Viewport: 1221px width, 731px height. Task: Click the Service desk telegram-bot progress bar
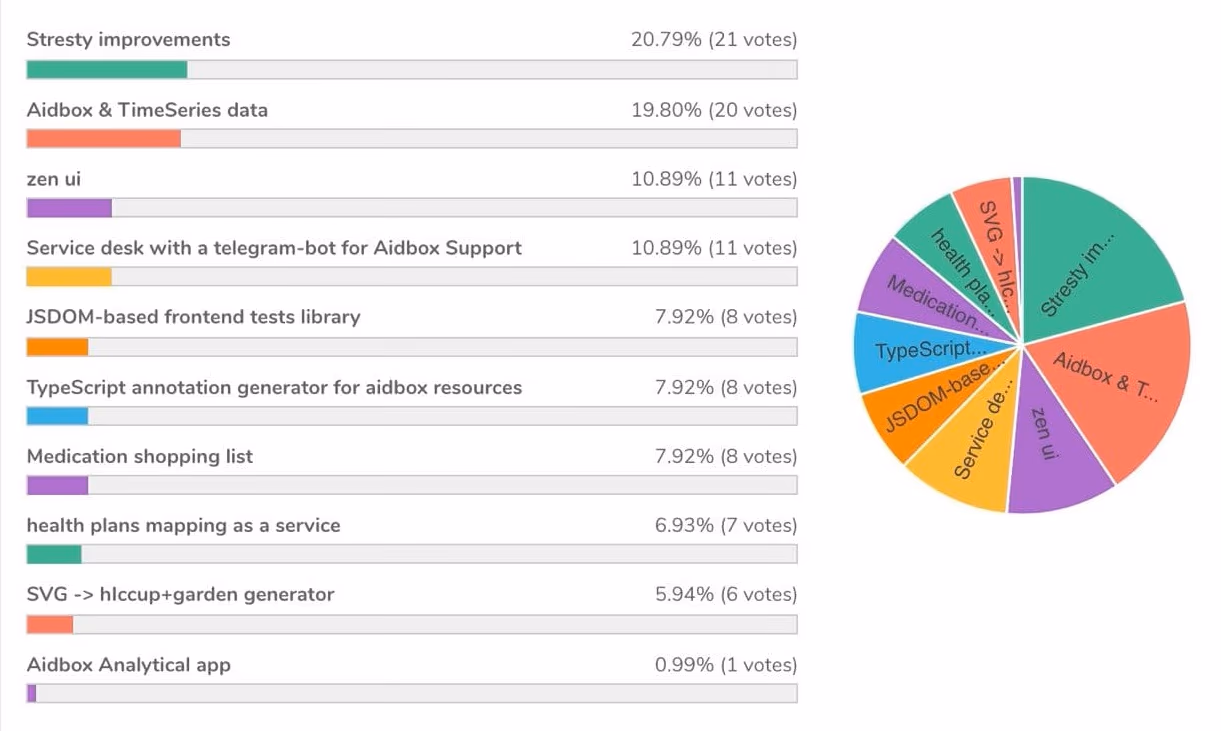[411, 277]
